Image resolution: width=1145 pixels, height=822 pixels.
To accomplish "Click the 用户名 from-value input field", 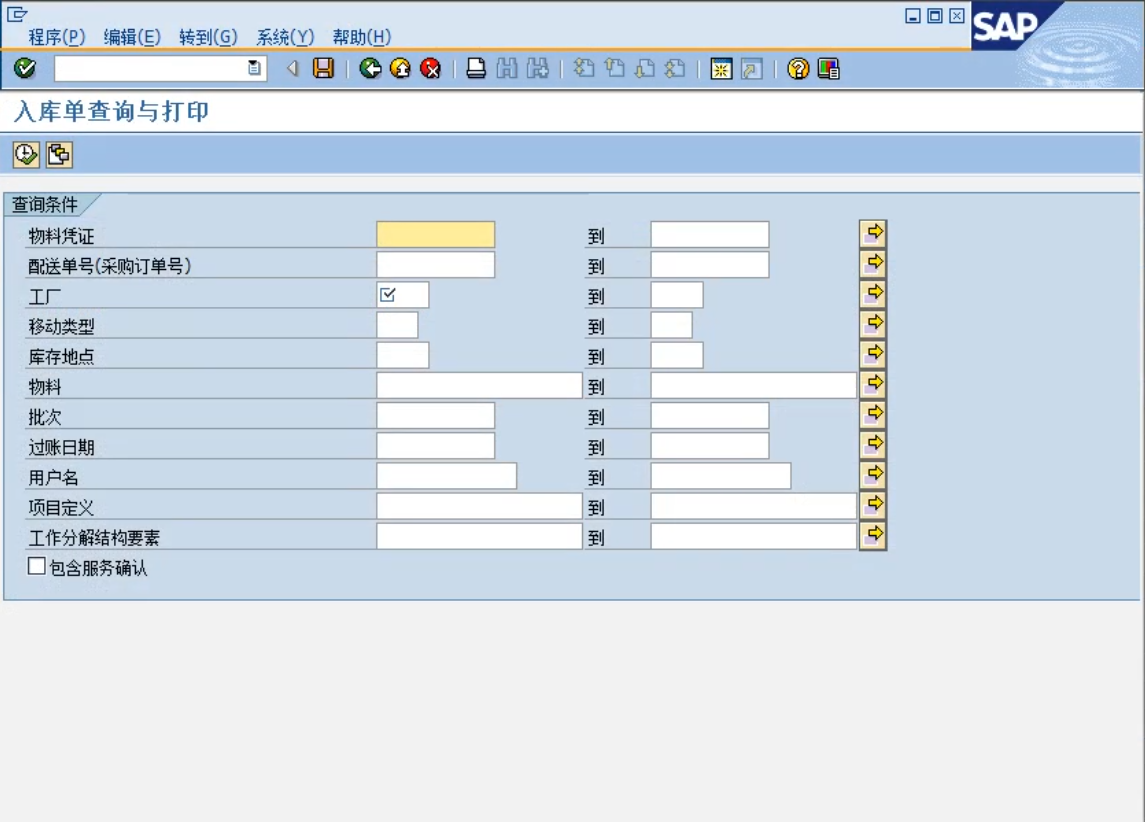I will pos(446,476).
